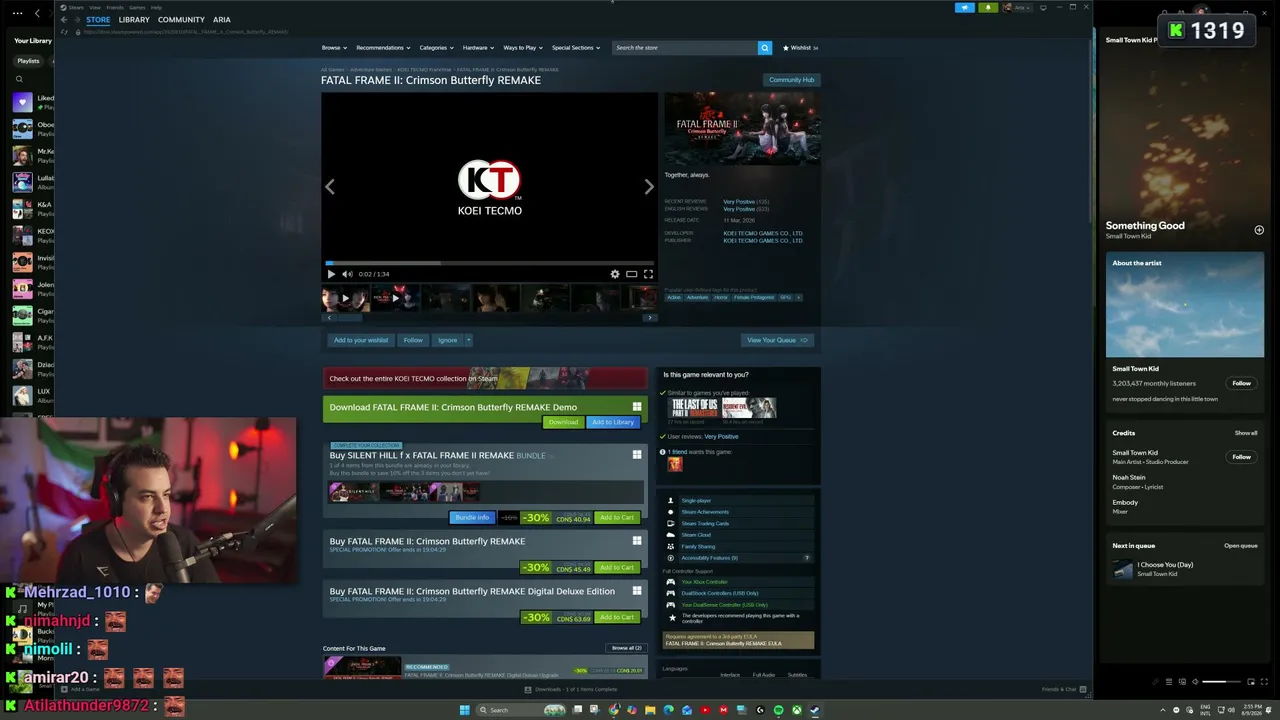Mute the trailer volume icon
The height and width of the screenshot is (720, 1280).
click(x=347, y=274)
